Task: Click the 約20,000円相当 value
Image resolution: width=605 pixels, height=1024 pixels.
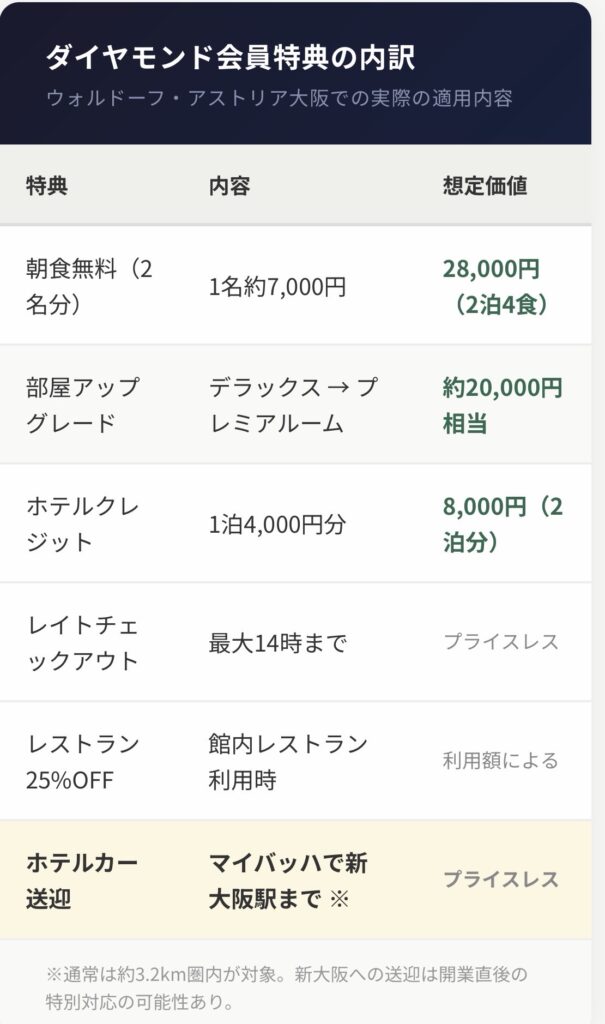Action: pyautogui.click(x=502, y=405)
